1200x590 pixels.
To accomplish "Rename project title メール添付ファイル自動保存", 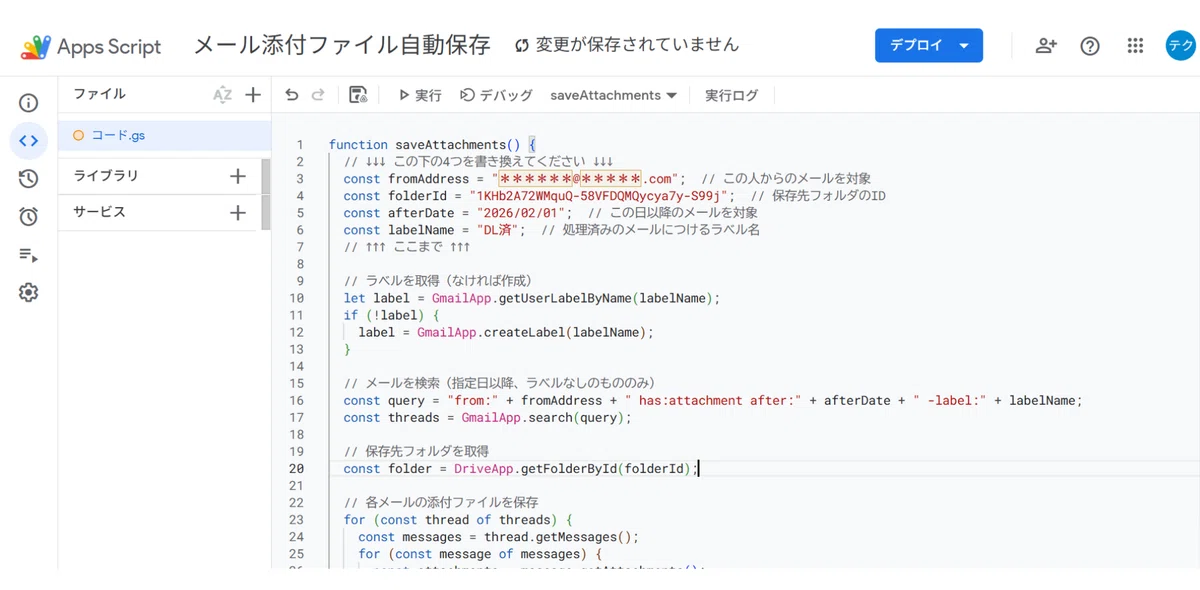I will 342,45.
